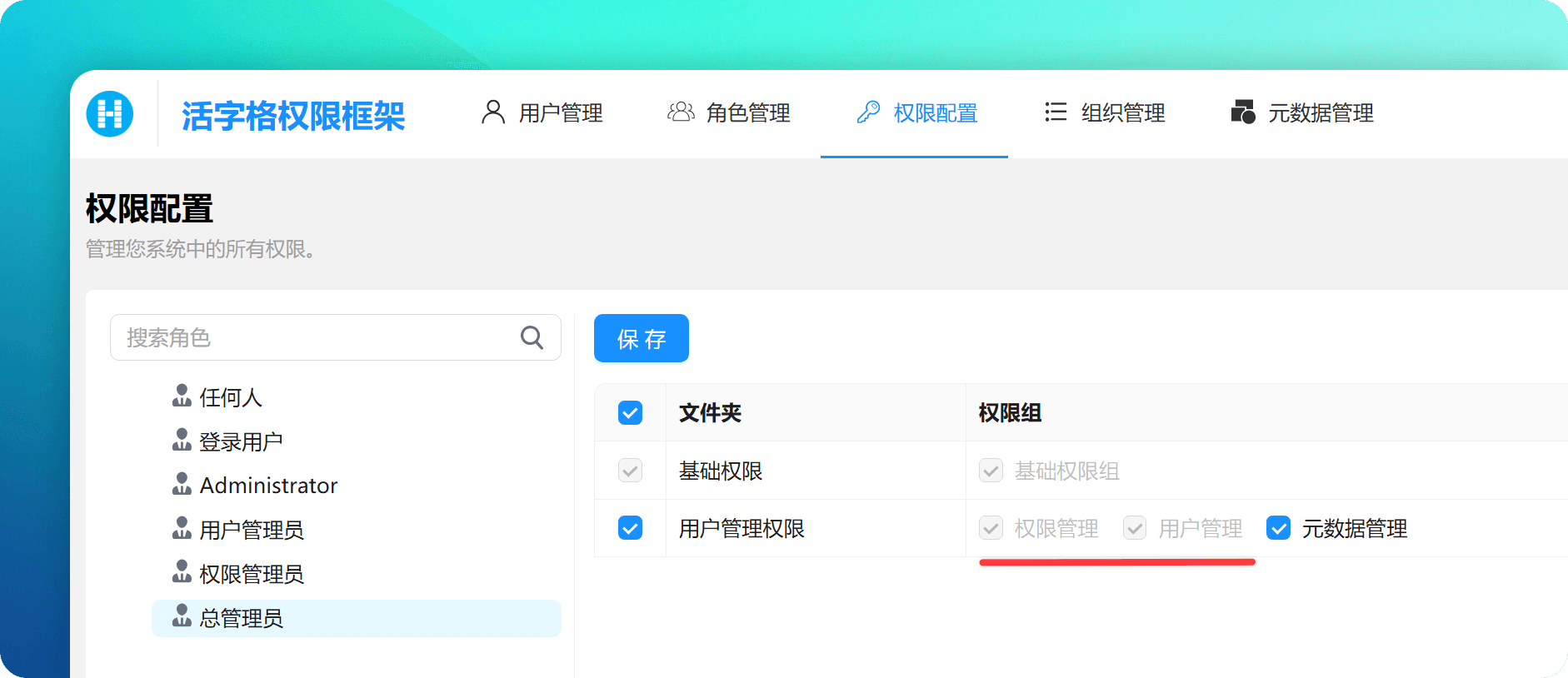The width and height of the screenshot is (1568, 678).
Task: Click the list icon beside 组织管理
Action: point(1056,112)
